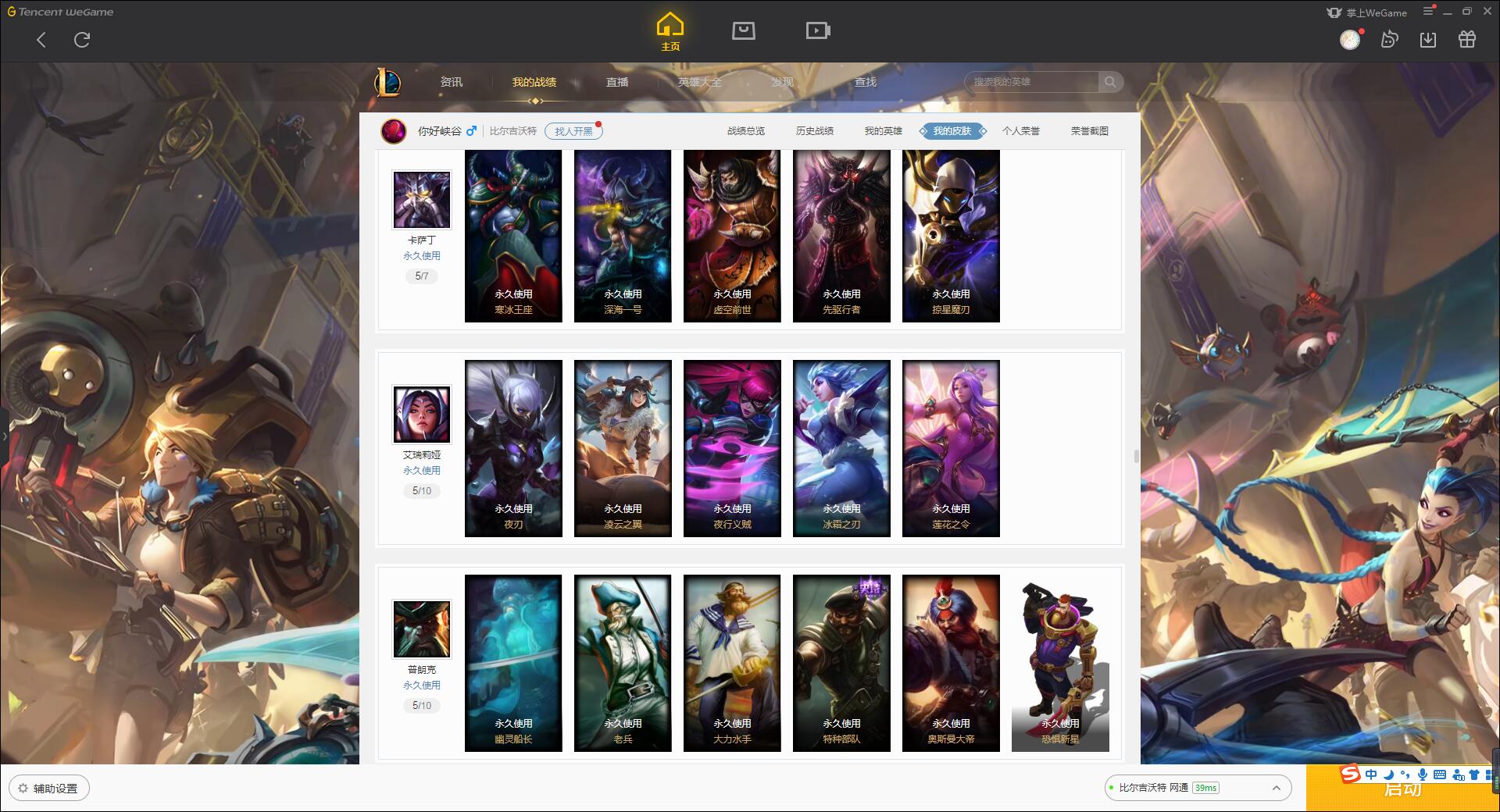Click the 普朗克 hero portrait
This screenshot has width=1500, height=812.
click(x=422, y=629)
